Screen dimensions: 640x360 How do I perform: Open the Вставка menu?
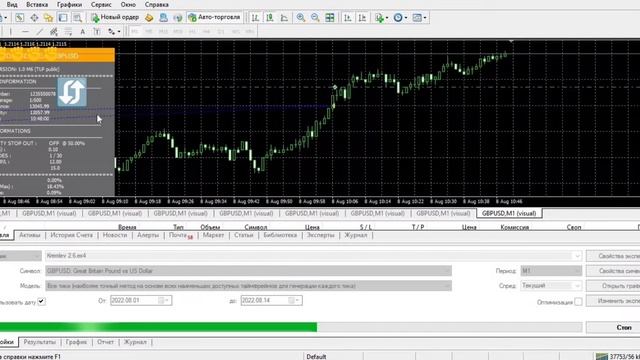(37, 4)
